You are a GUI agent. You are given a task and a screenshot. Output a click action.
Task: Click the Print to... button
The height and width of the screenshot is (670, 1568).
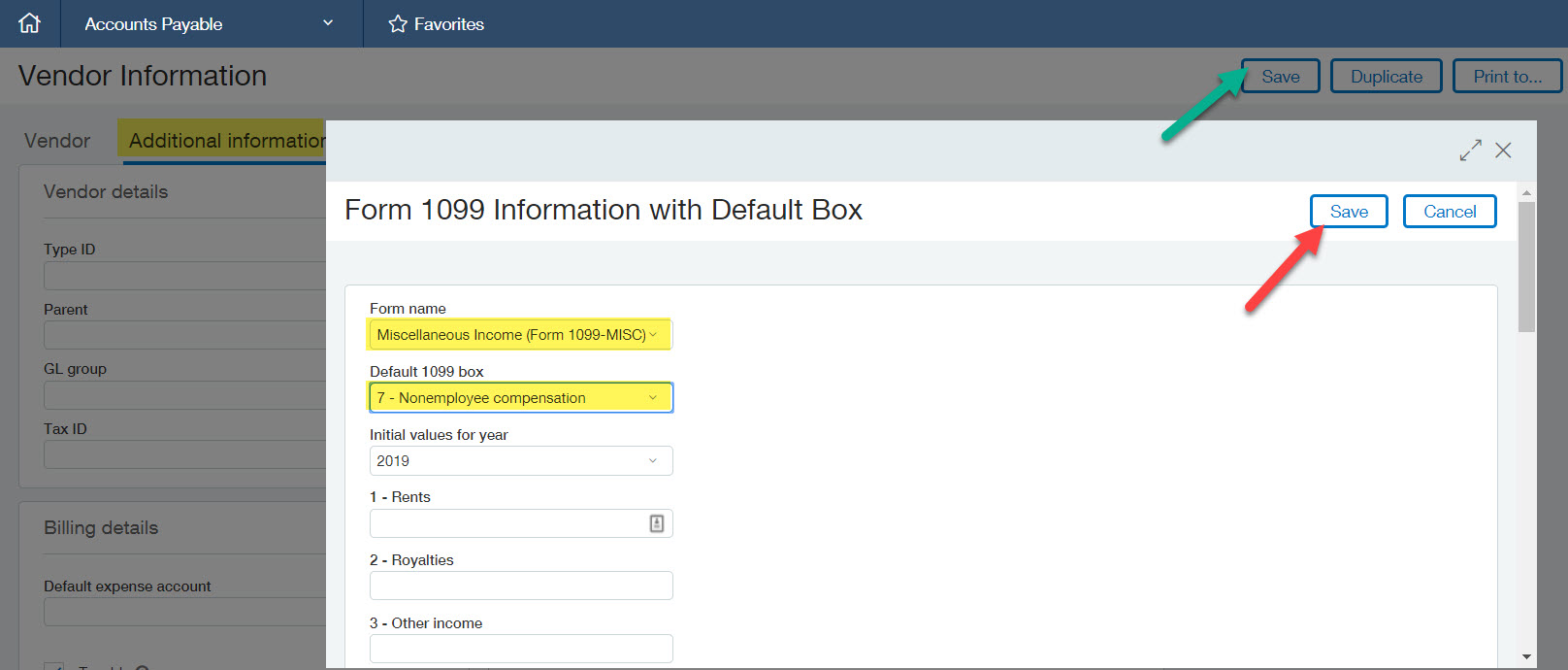click(x=1507, y=77)
